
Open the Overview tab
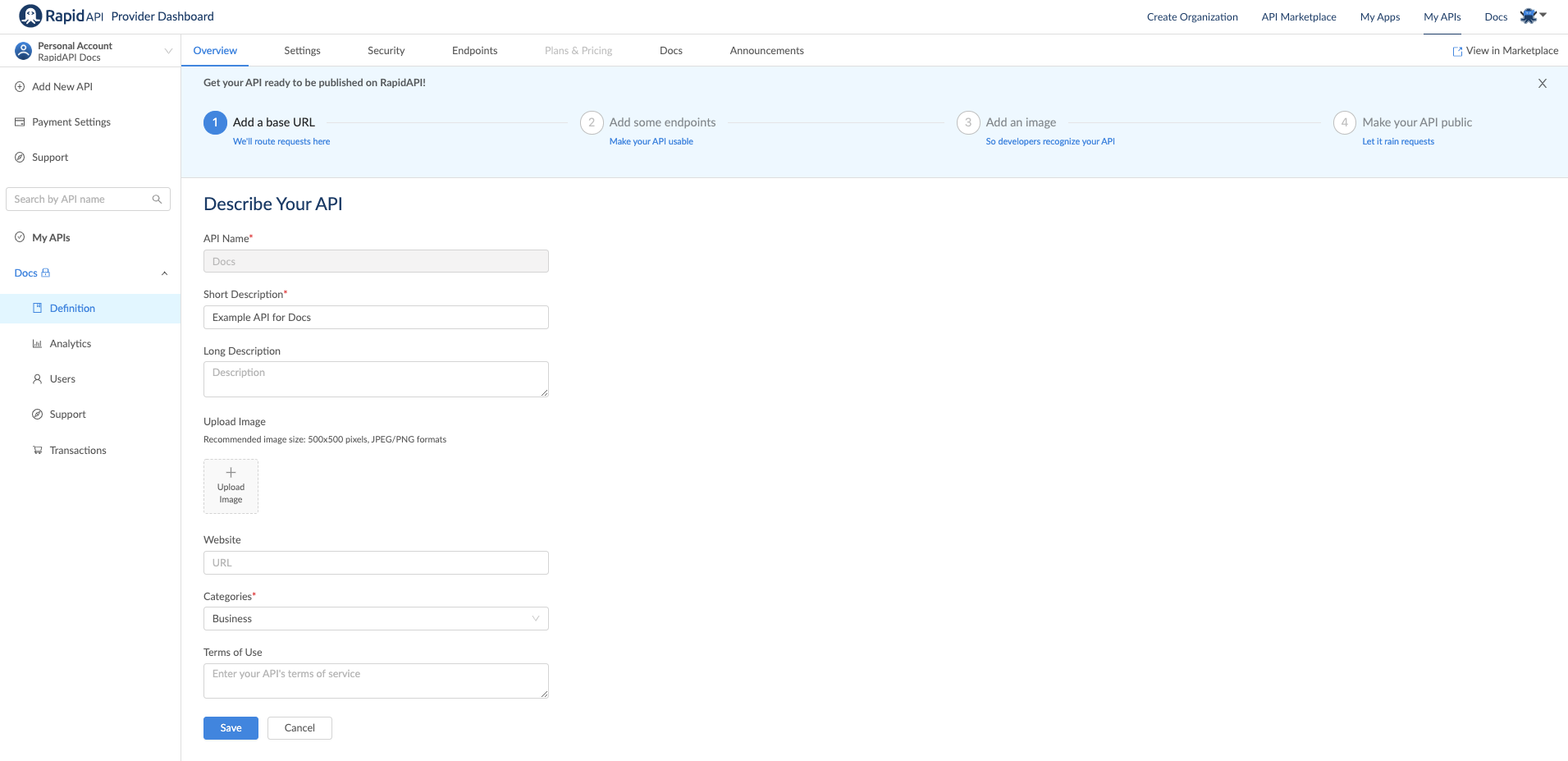click(x=215, y=50)
